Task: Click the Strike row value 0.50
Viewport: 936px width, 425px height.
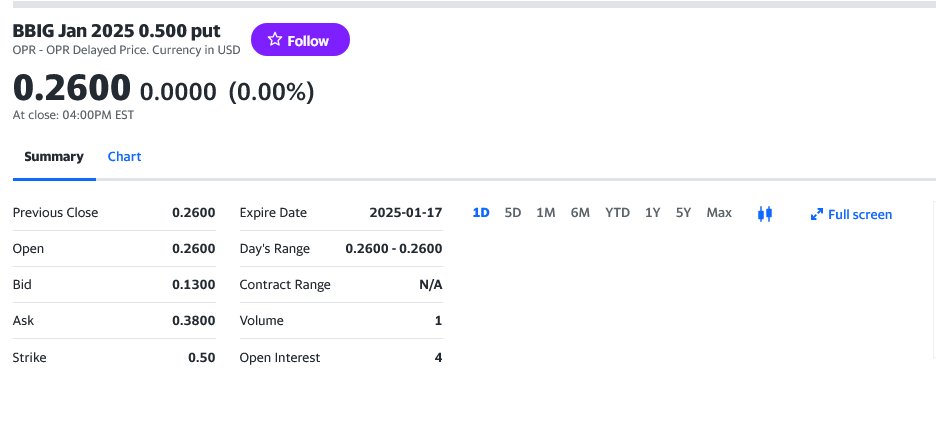Action: (x=201, y=357)
